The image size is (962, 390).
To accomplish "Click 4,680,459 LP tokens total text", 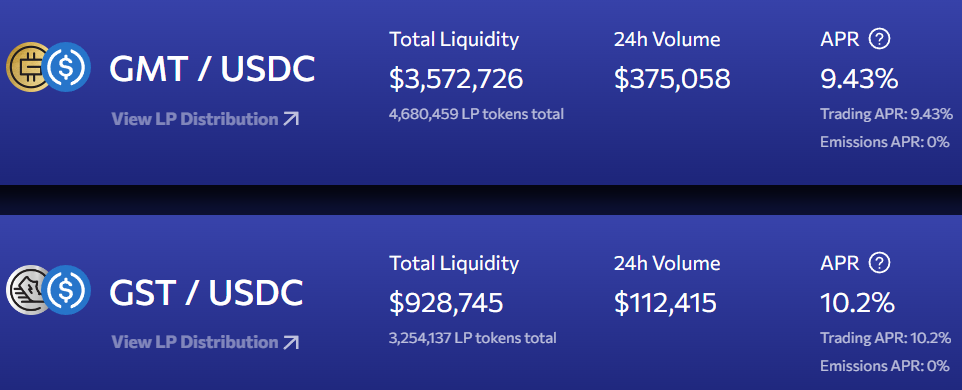I will [476, 114].
